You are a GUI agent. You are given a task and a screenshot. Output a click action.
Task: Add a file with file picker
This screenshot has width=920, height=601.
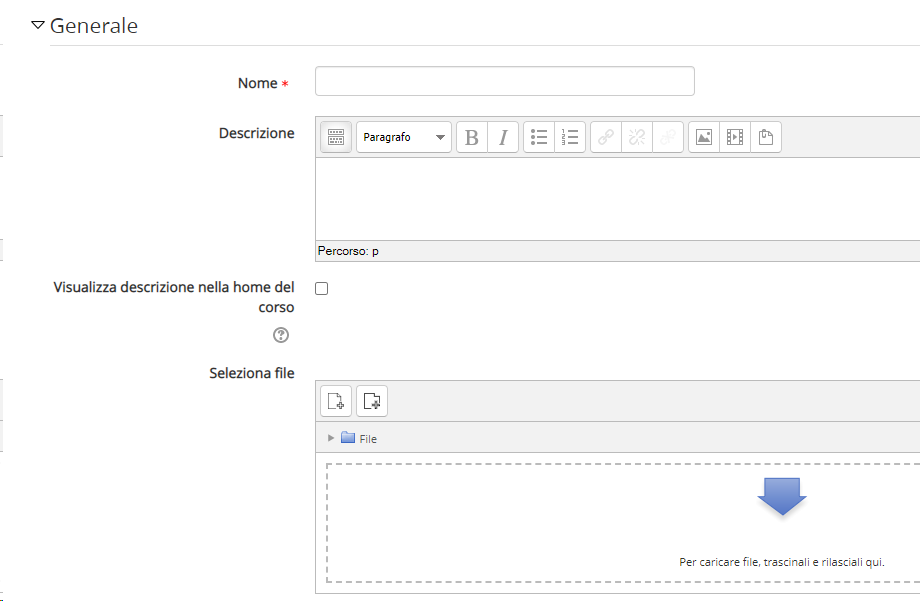[336, 401]
